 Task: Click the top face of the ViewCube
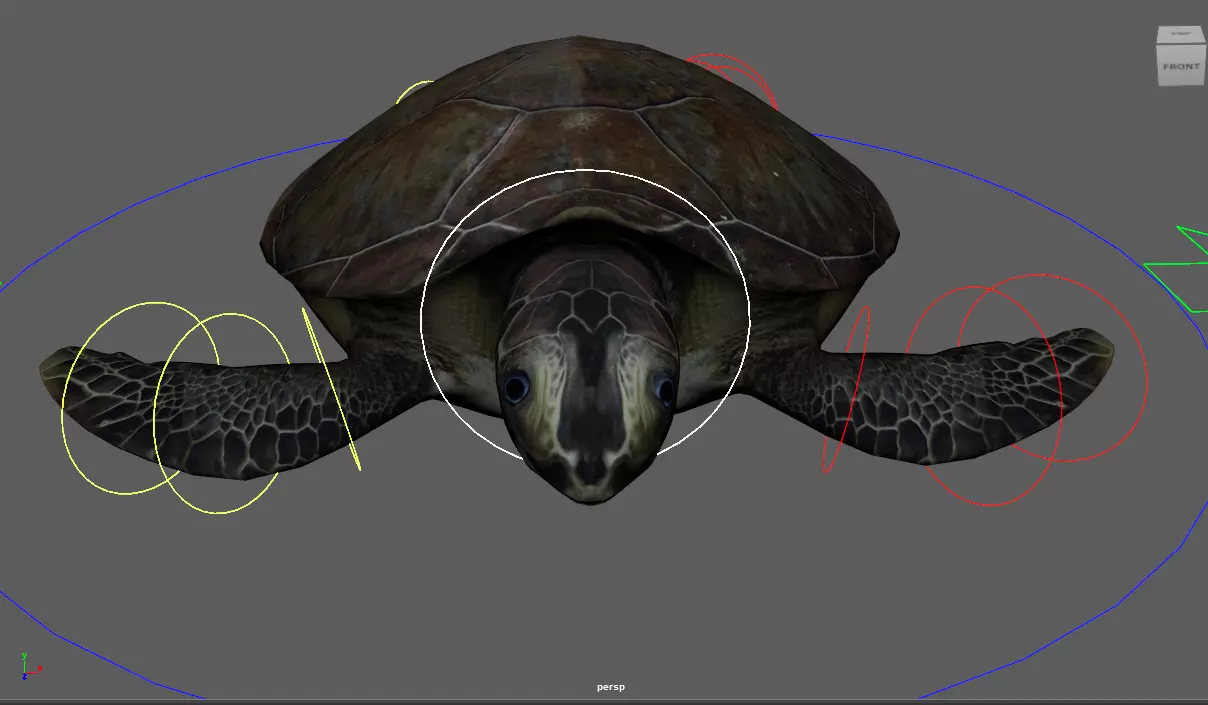[x=1180, y=35]
